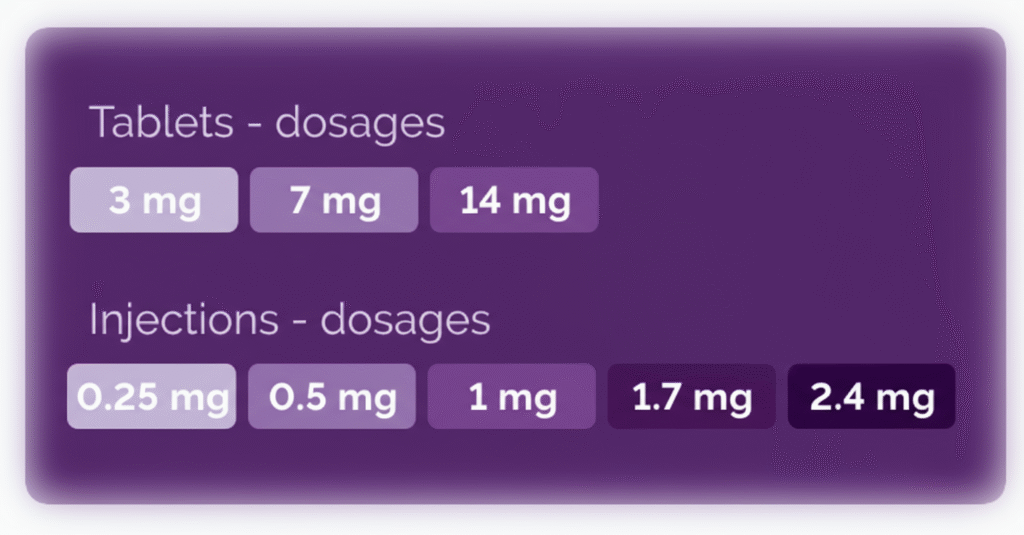Click the middle tablet dosage option

(x=334, y=200)
